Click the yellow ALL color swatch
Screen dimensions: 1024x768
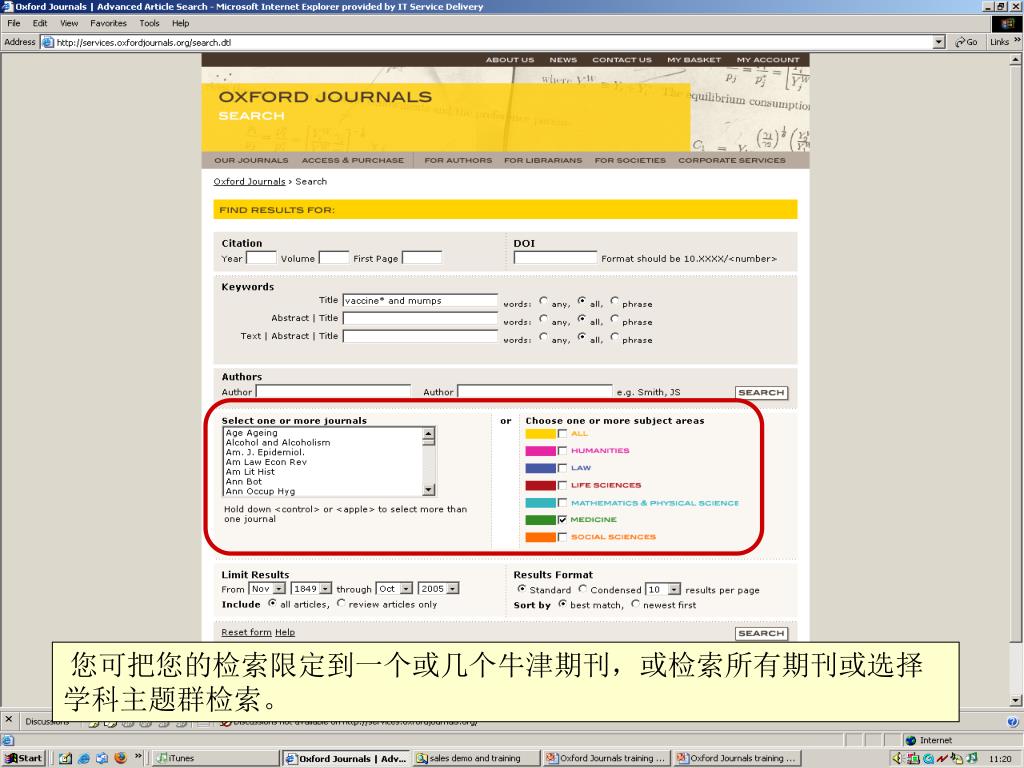coord(540,434)
